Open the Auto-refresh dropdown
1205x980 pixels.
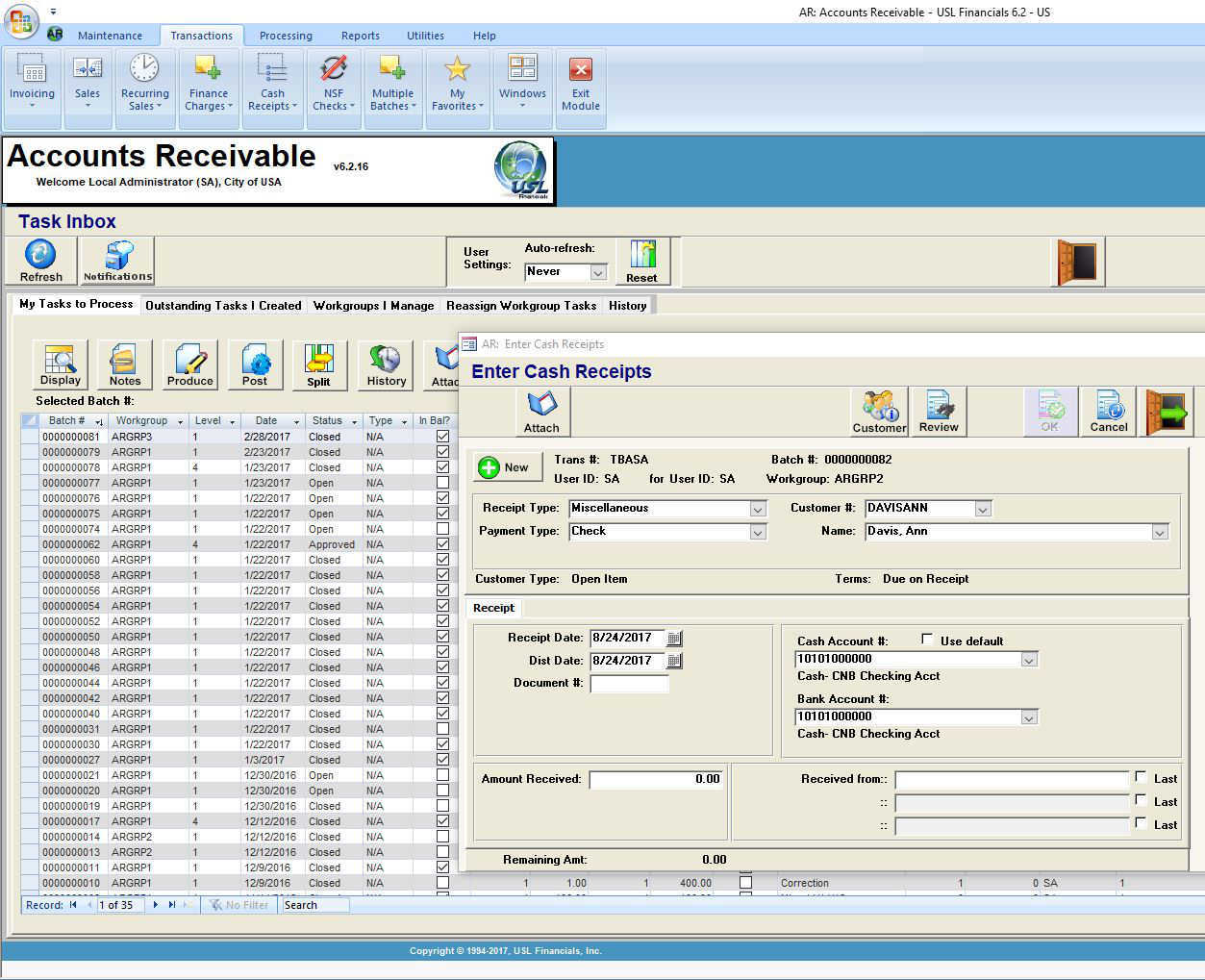598,272
